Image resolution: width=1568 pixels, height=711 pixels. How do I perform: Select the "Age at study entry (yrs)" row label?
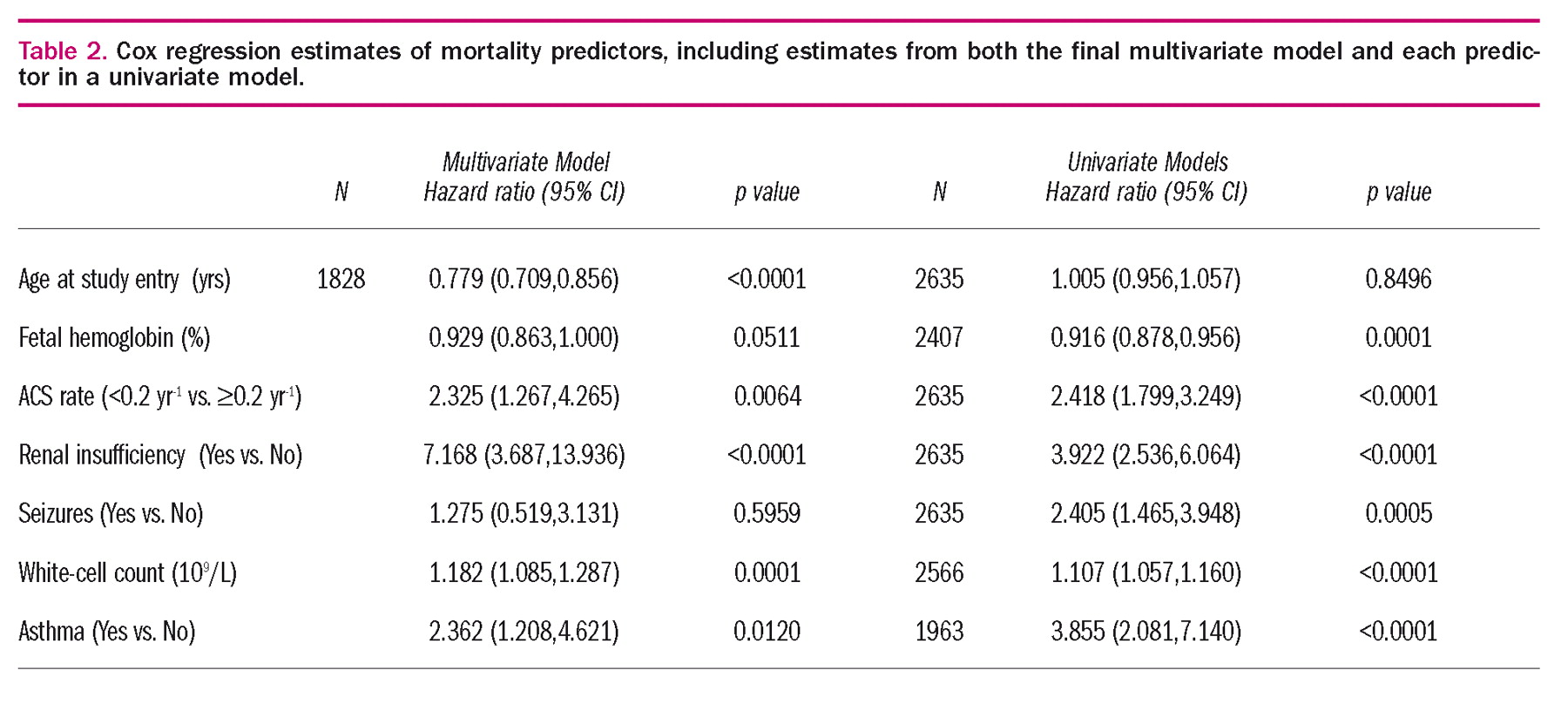click(125, 280)
